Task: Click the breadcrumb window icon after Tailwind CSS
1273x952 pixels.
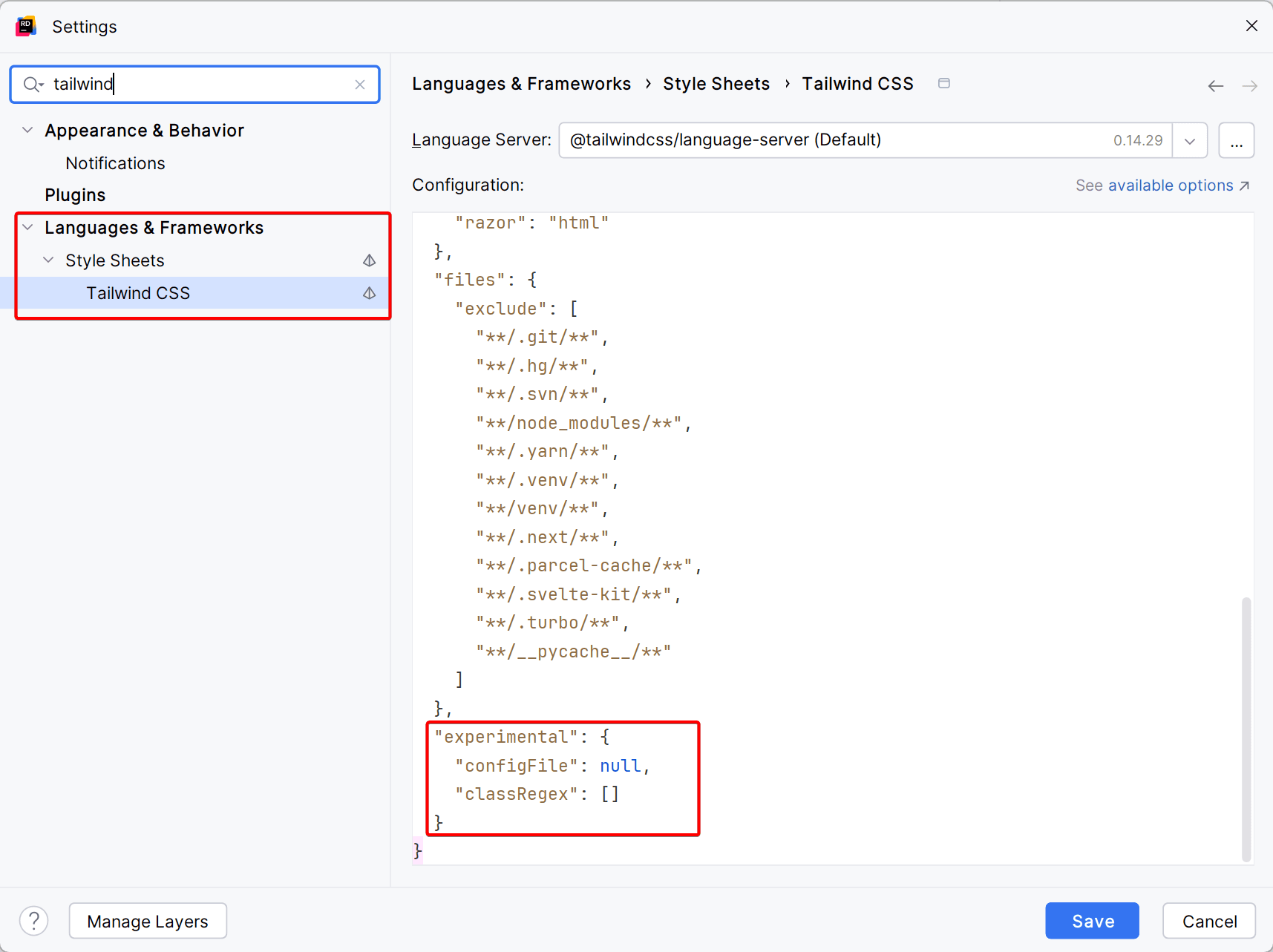Action: pyautogui.click(x=944, y=83)
